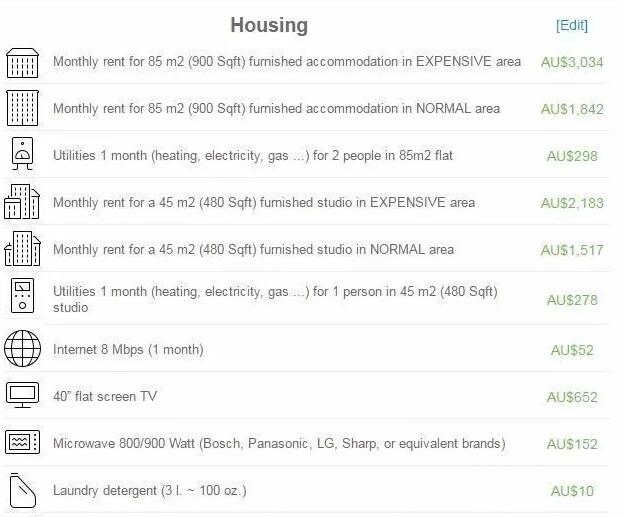The image size is (626, 517).
Task: Click the AU$3,034 rent price
Action: point(572,62)
